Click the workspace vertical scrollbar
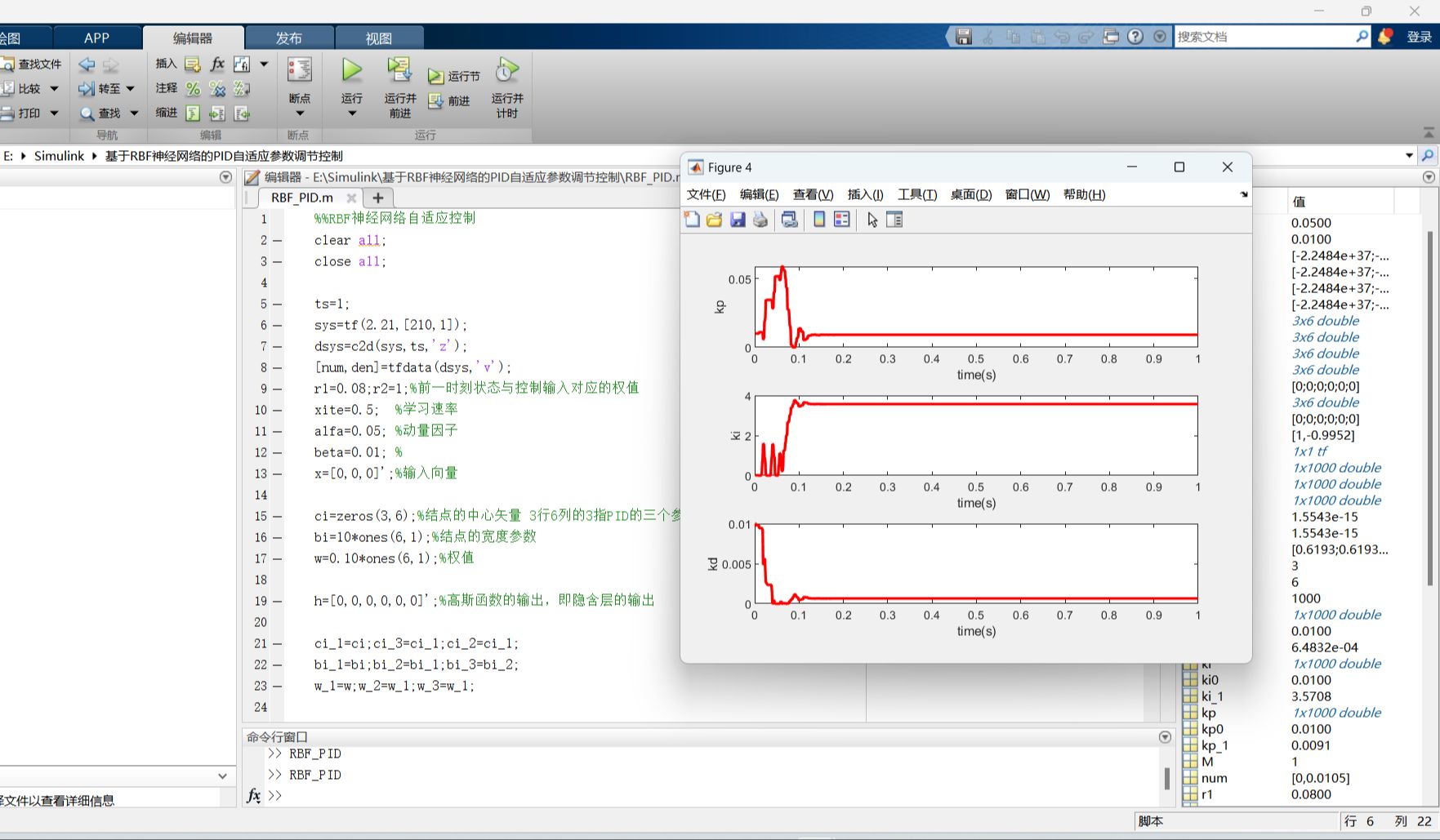Image resolution: width=1440 pixels, height=840 pixels. (1429, 408)
